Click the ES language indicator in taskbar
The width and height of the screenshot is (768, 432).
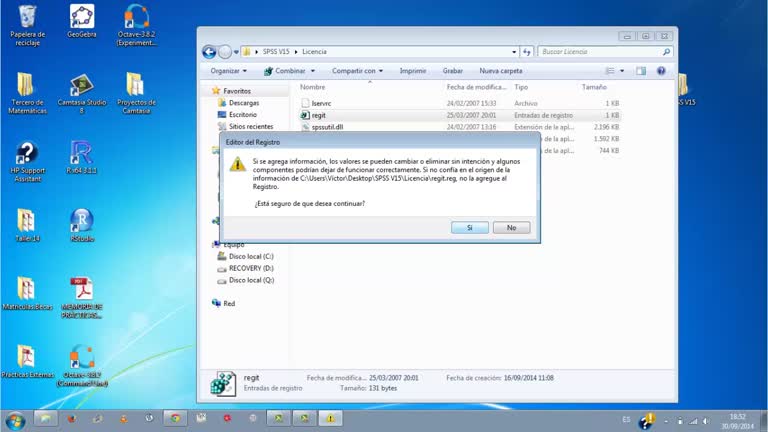626,420
